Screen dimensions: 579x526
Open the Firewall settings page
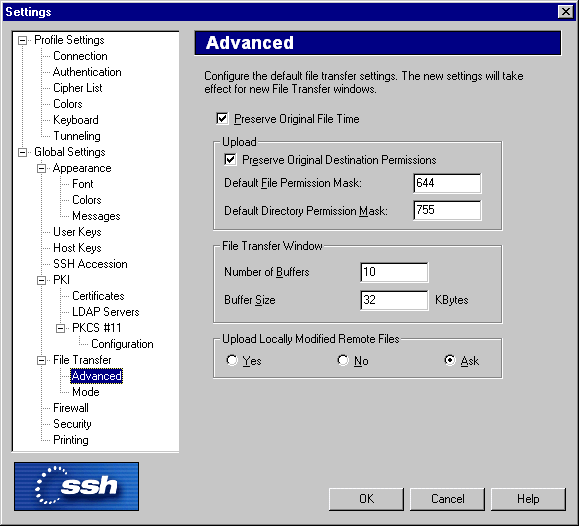pyautogui.click(x=71, y=408)
